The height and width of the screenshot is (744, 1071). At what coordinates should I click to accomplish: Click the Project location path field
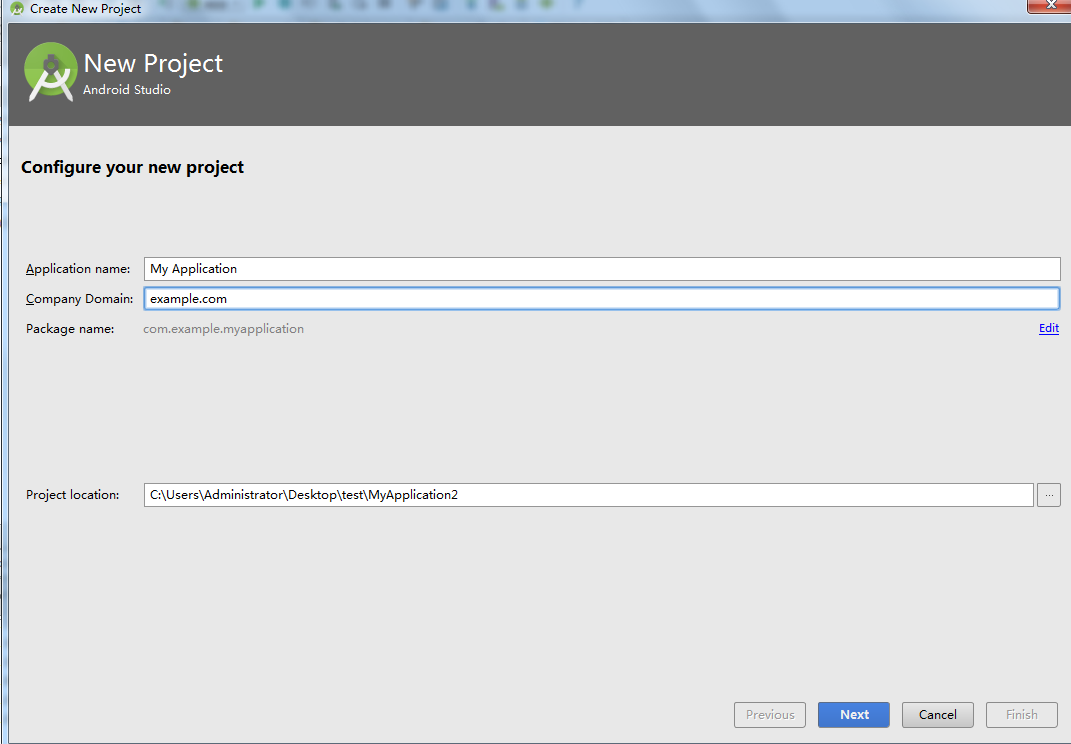(x=588, y=495)
